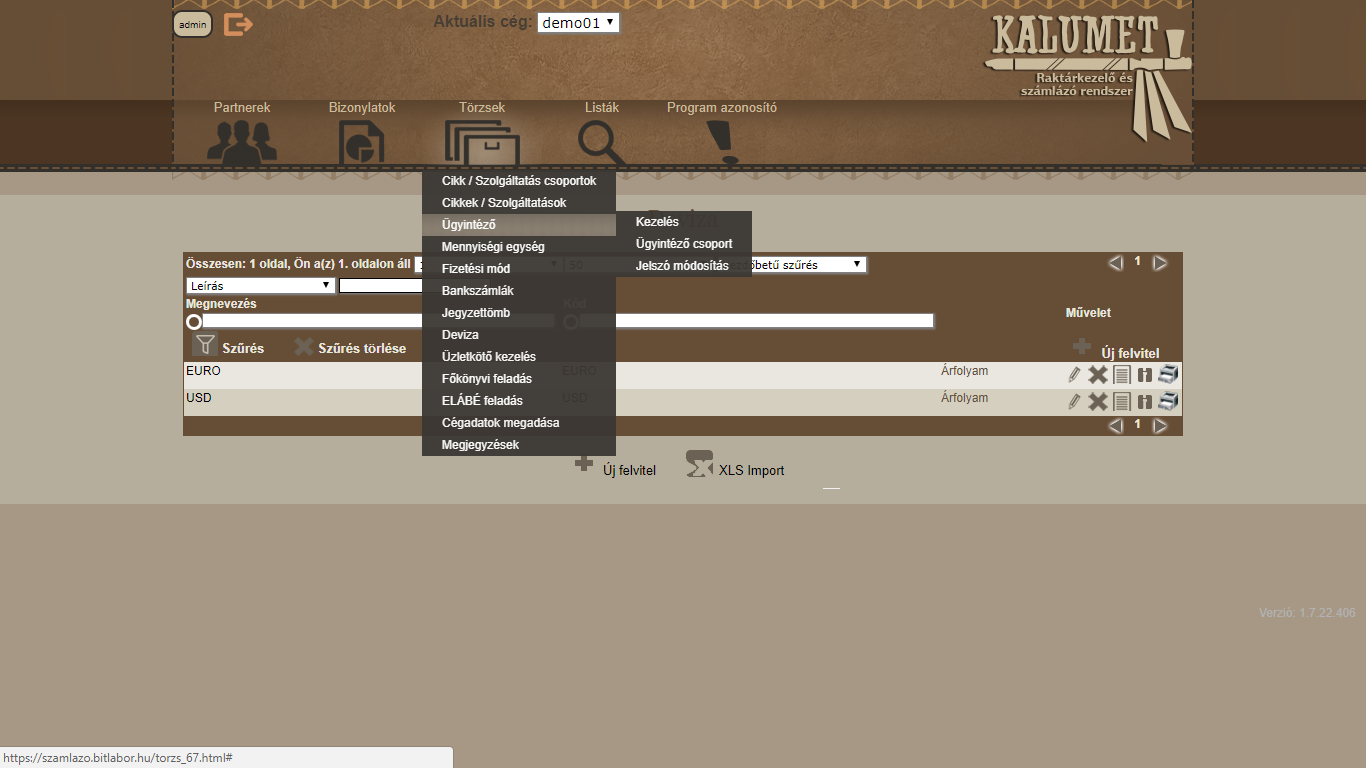
Task: Go to next page using bottom arrow
Action: click(1160, 426)
